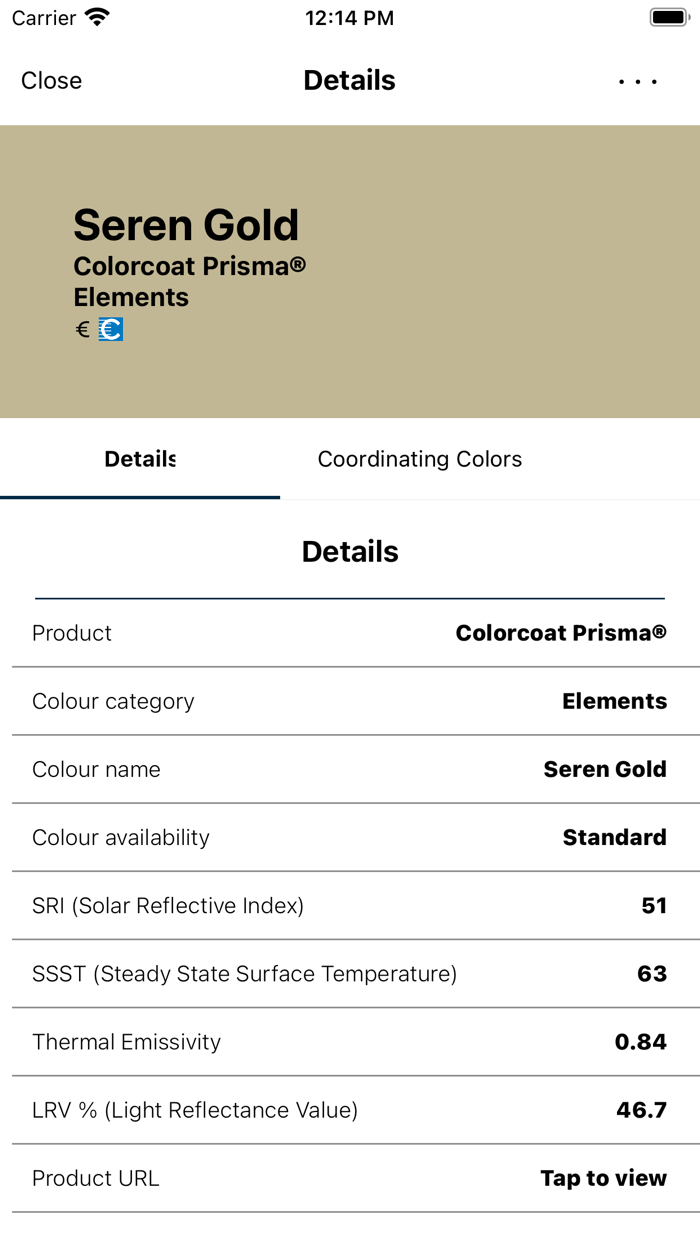
Task: Tap the battery indicator in the status bar
Action: 669,15
